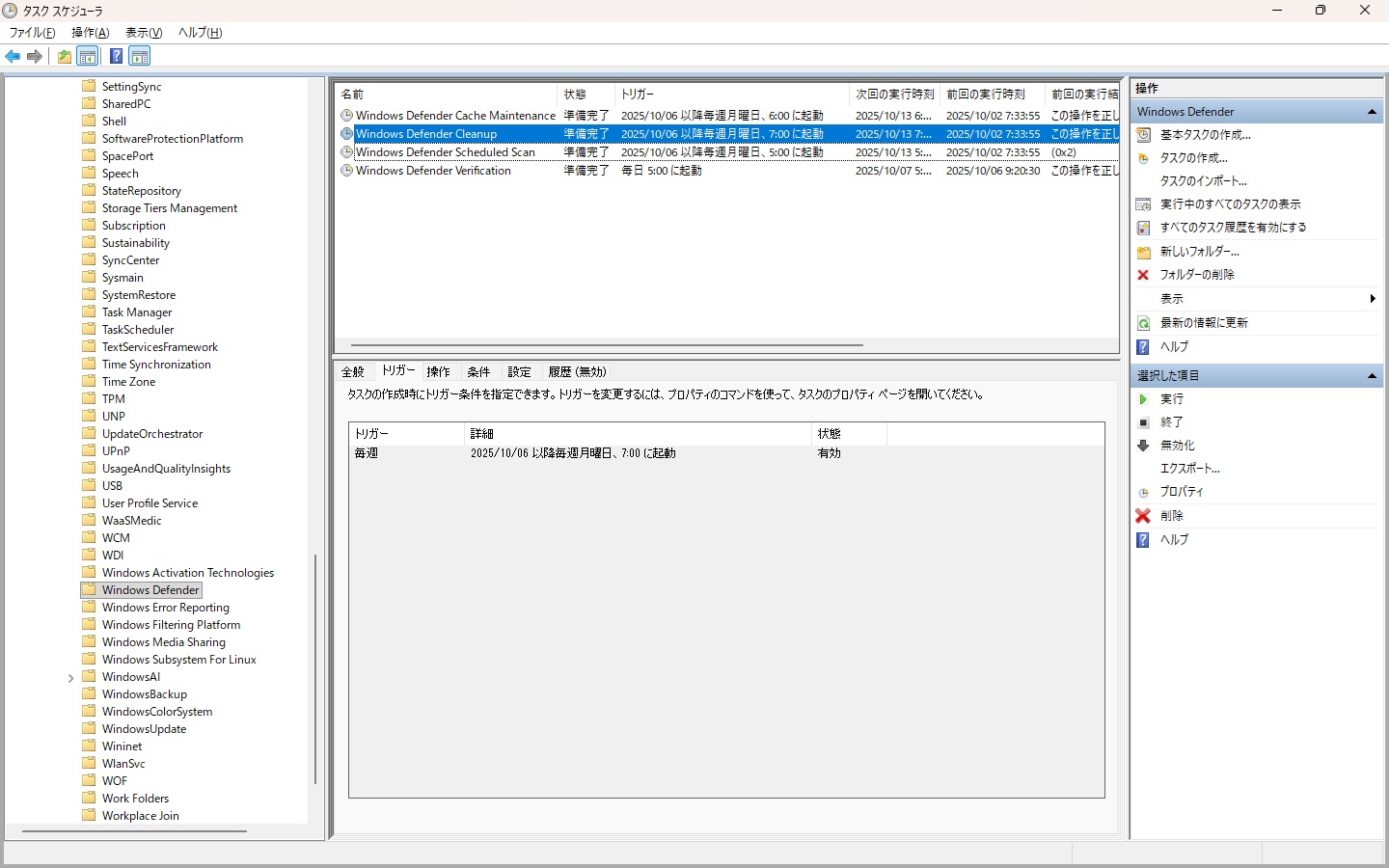Screen dimensions: 1389x868
Task: Click 基本タスクの作成... link
Action: click(1205, 135)
